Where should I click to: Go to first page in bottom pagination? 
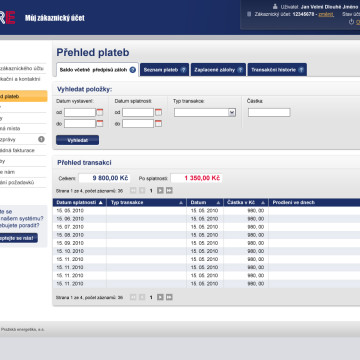133,297
